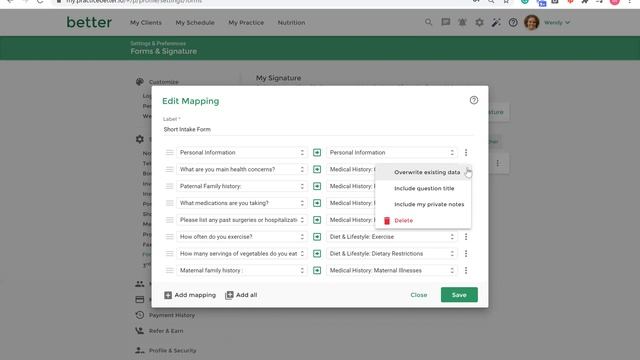Click drag handle for exercise row
Screen dimensions: 640x360
click(169, 237)
